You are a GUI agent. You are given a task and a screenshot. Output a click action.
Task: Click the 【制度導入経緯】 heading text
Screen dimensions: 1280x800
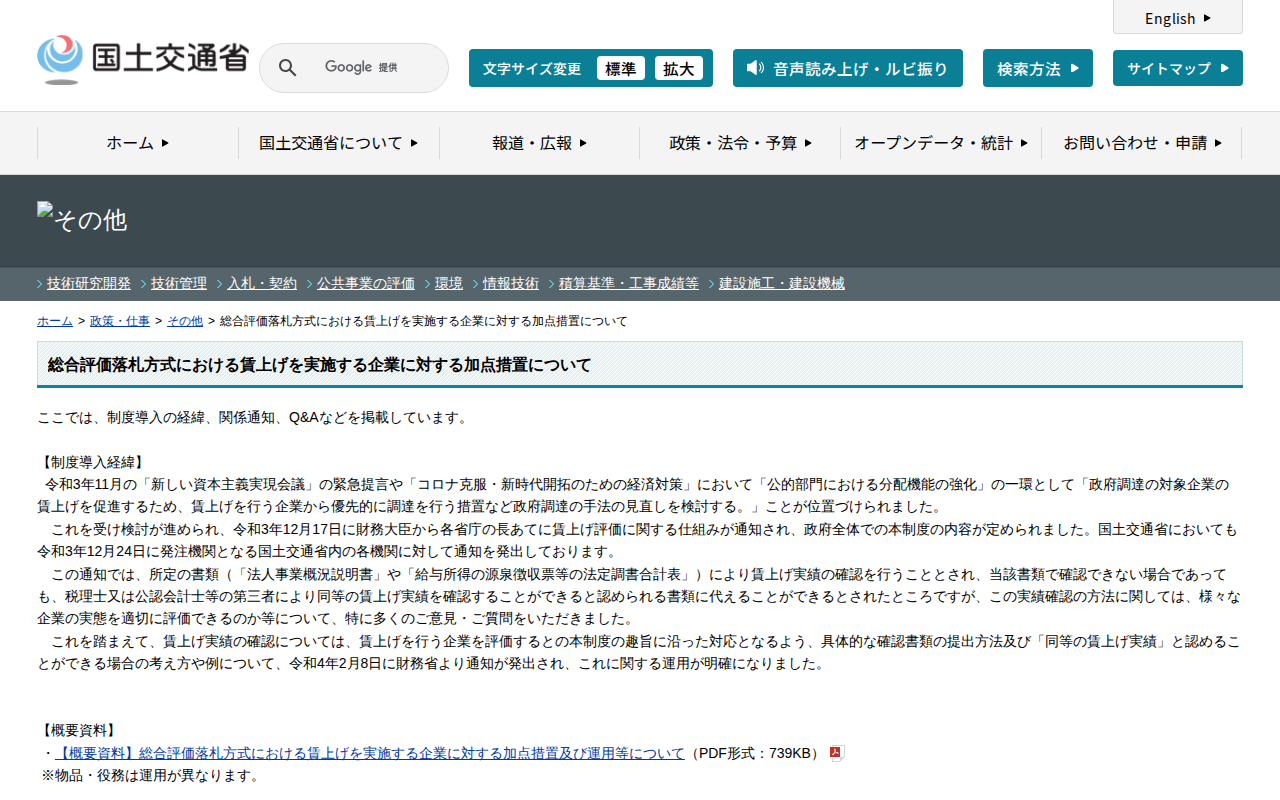point(93,462)
